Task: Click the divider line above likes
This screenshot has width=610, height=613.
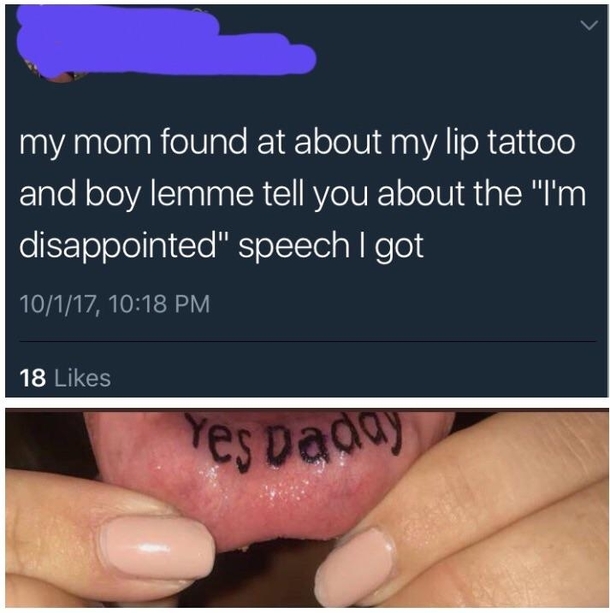Action: (307, 341)
